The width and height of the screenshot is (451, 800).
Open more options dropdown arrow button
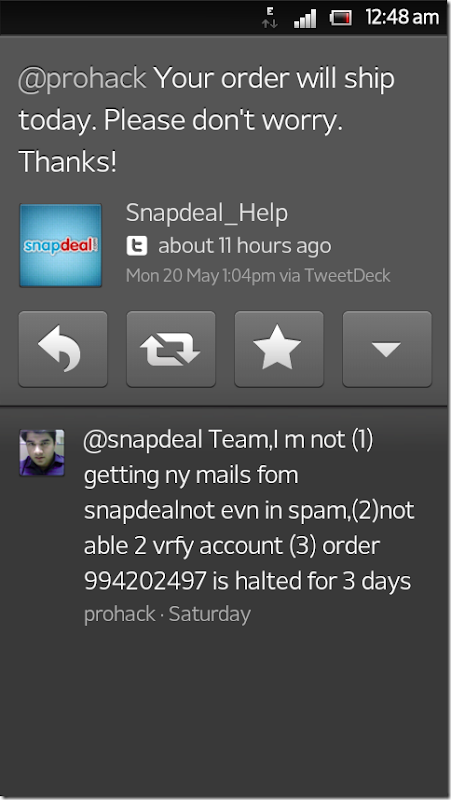pos(387,349)
